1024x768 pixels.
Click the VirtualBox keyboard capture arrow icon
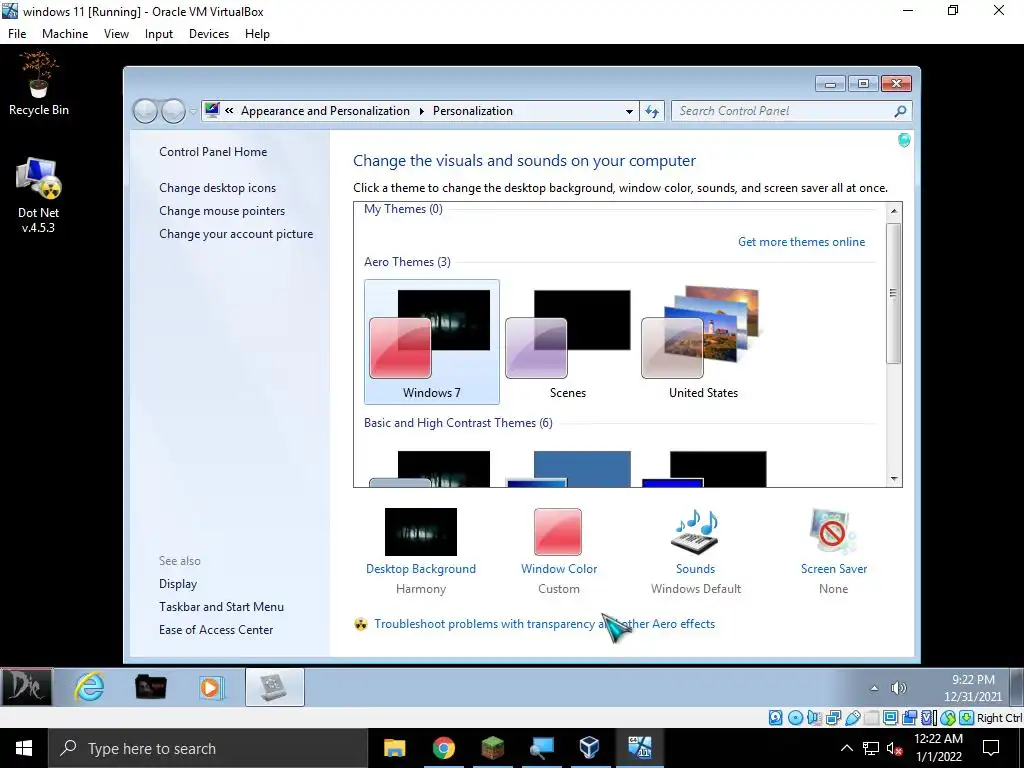tap(967, 718)
